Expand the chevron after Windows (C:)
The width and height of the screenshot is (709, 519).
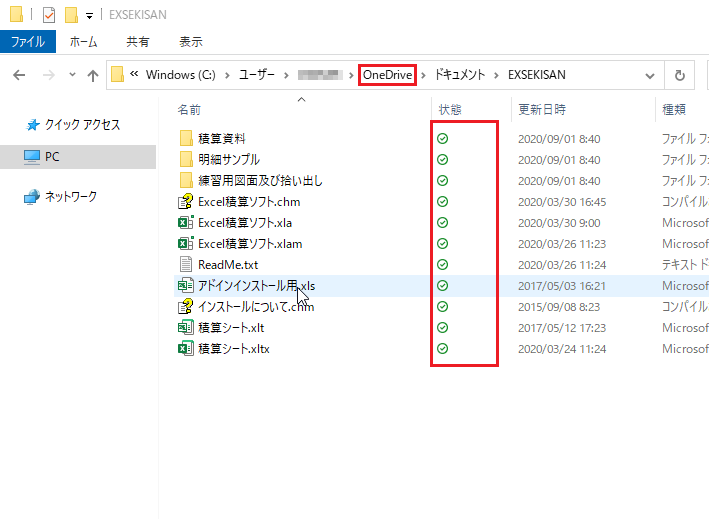tap(227, 75)
